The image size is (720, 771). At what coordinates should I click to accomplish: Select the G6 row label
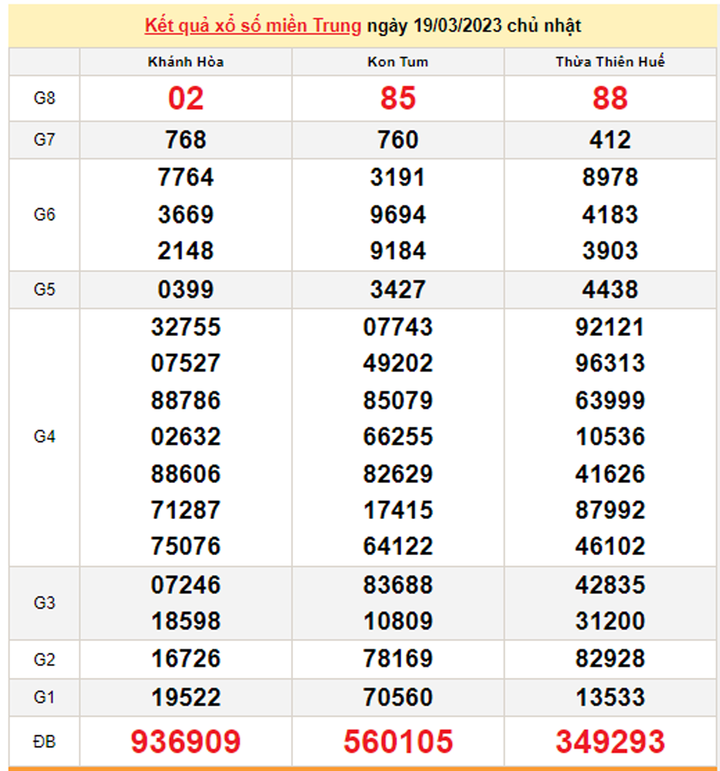click(x=44, y=214)
